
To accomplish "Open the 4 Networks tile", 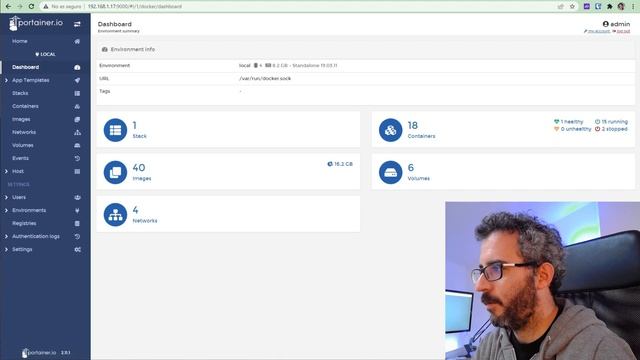I will click(228, 215).
